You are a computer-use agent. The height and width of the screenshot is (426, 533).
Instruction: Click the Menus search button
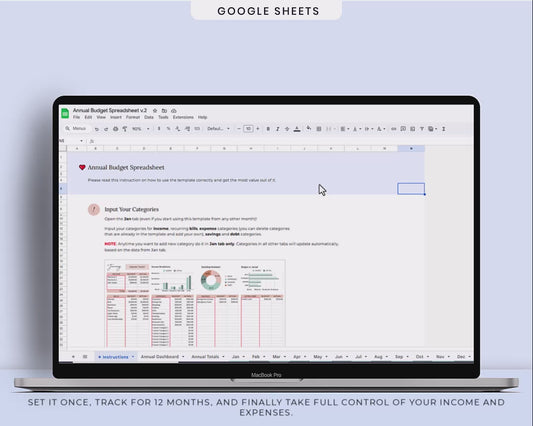76,129
